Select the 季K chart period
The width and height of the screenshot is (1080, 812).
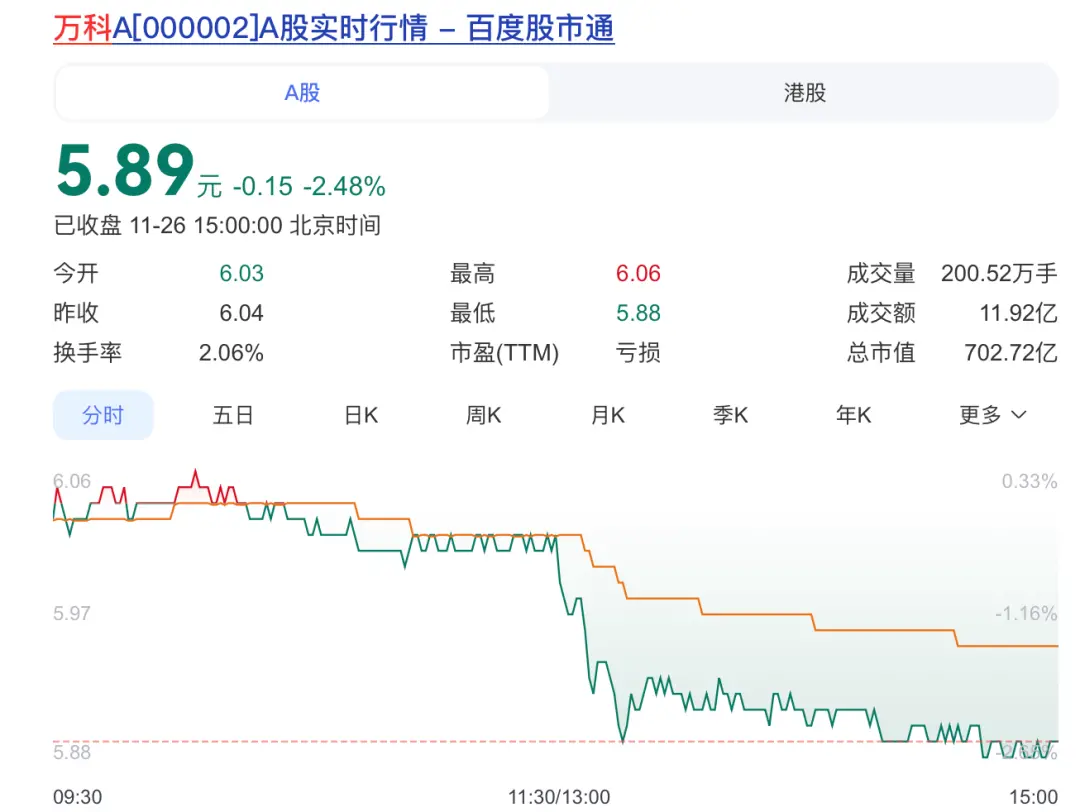coord(730,415)
